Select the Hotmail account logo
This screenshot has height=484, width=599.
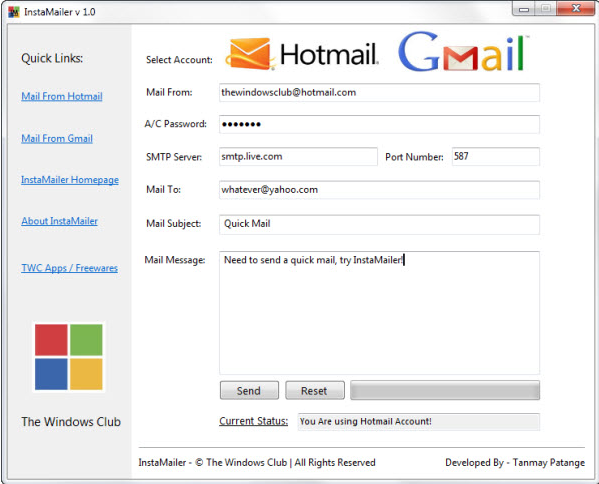pyautogui.click(x=302, y=54)
